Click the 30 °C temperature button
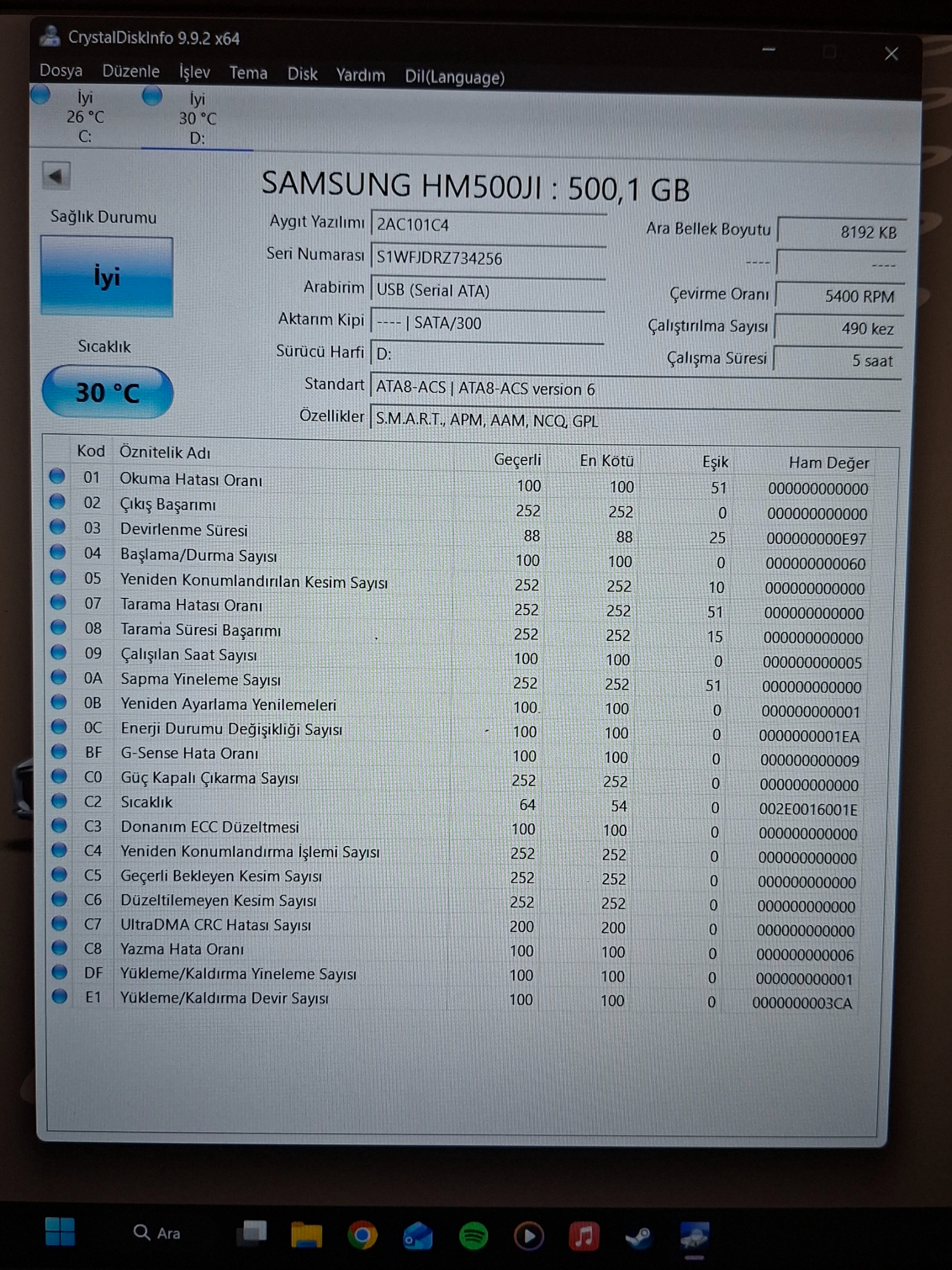This screenshot has height=1270, width=952. pyautogui.click(x=108, y=392)
